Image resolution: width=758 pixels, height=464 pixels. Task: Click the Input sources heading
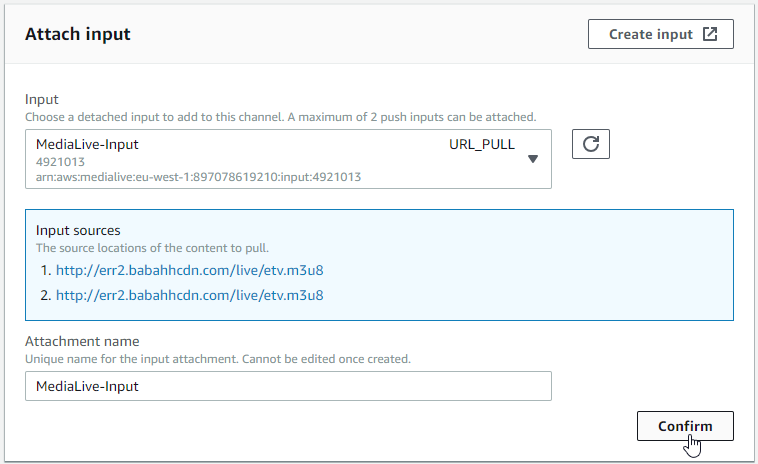[78, 230]
